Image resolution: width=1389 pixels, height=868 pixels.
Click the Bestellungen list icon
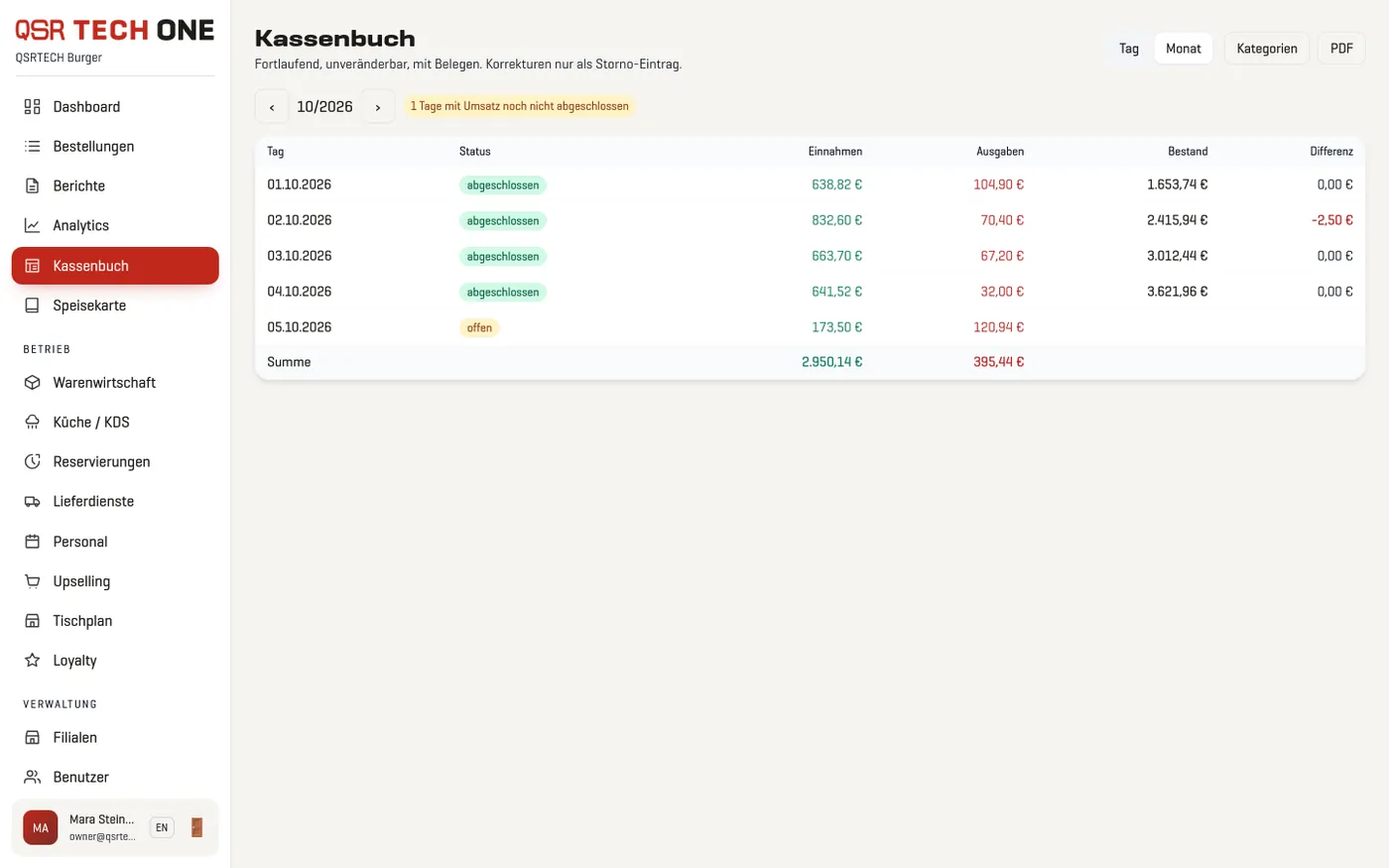click(33, 147)
